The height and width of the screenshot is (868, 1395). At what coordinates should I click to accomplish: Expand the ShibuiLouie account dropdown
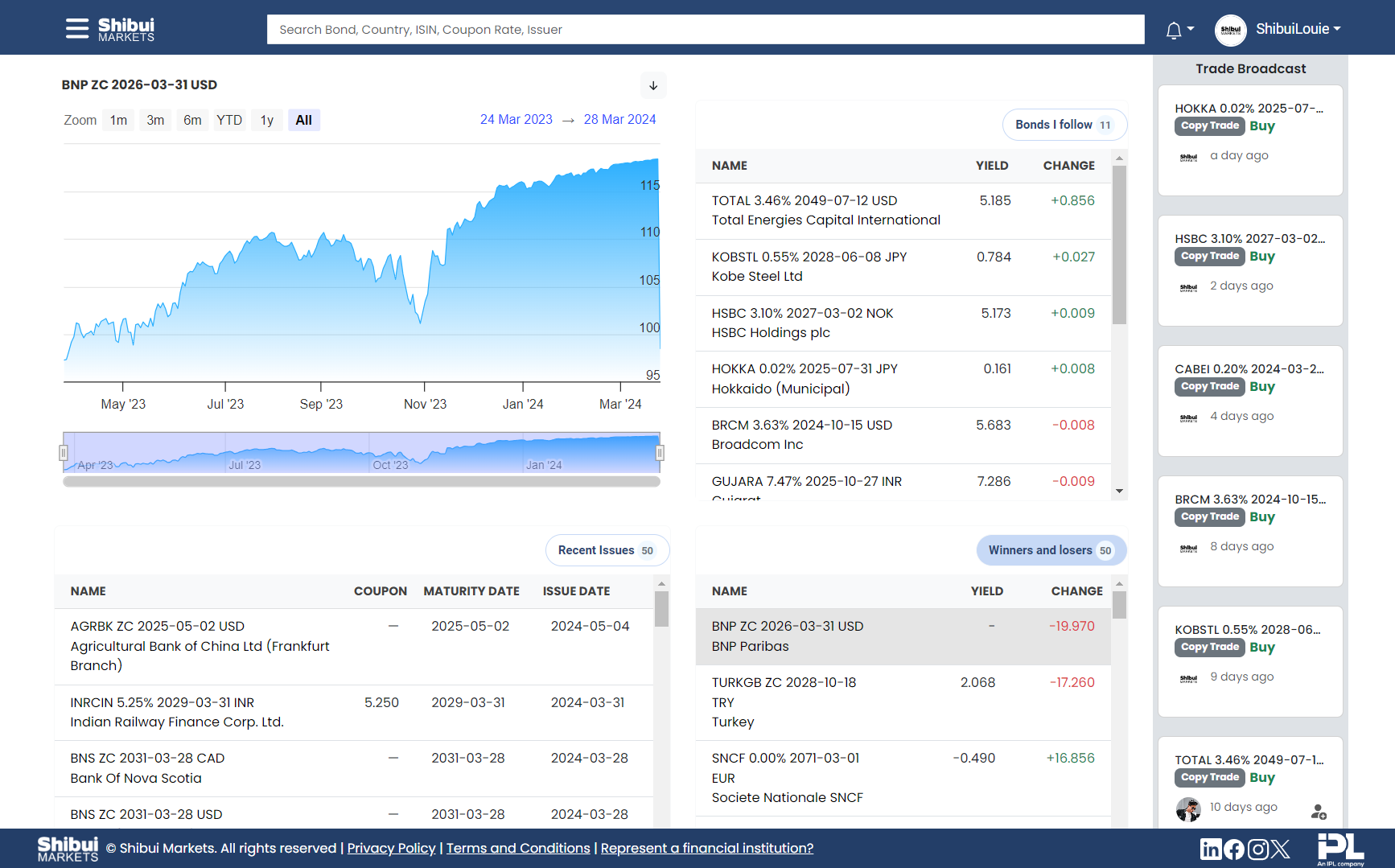(x=1298, y=29)
